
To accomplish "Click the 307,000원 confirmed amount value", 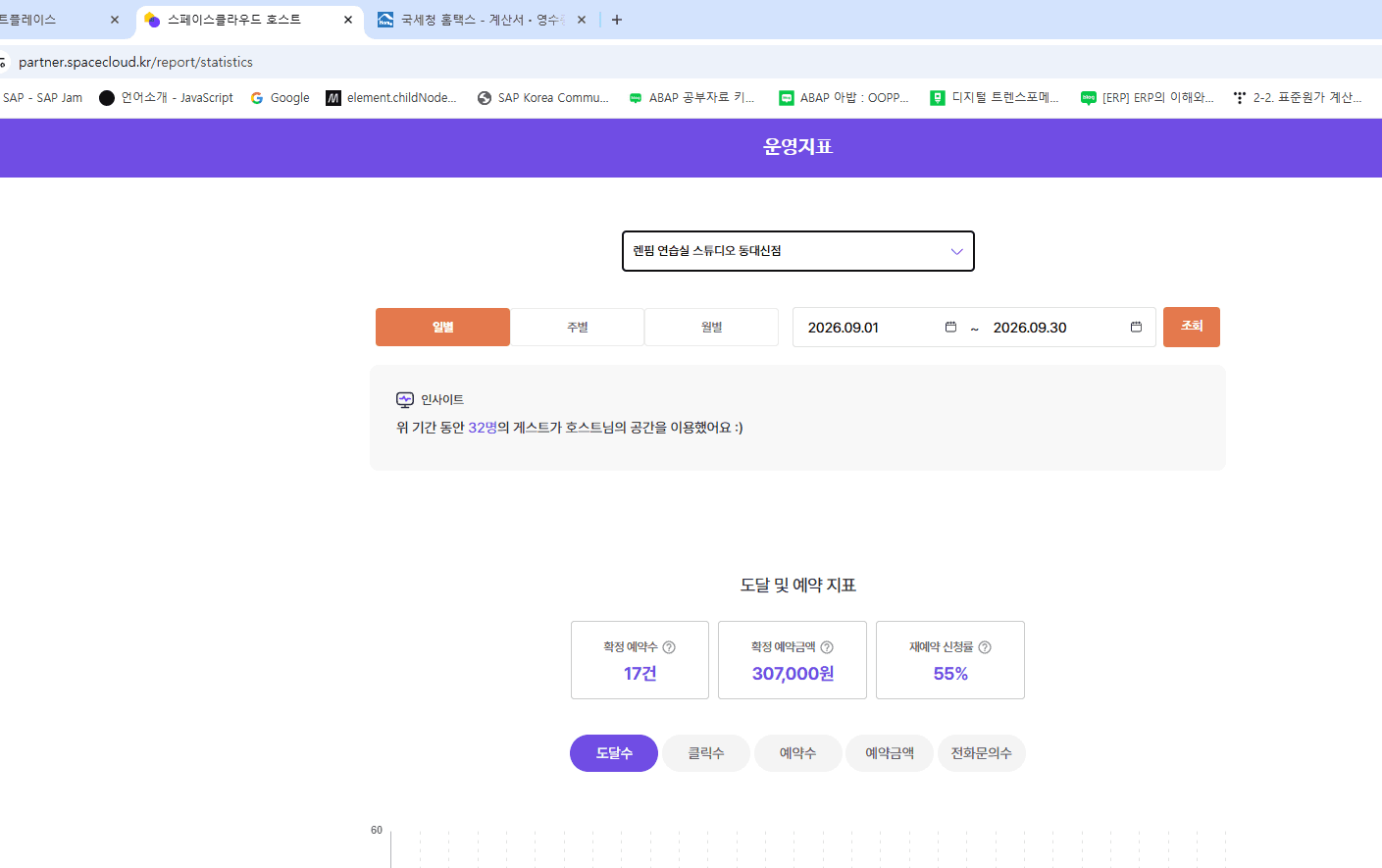I will click(793, 674).
